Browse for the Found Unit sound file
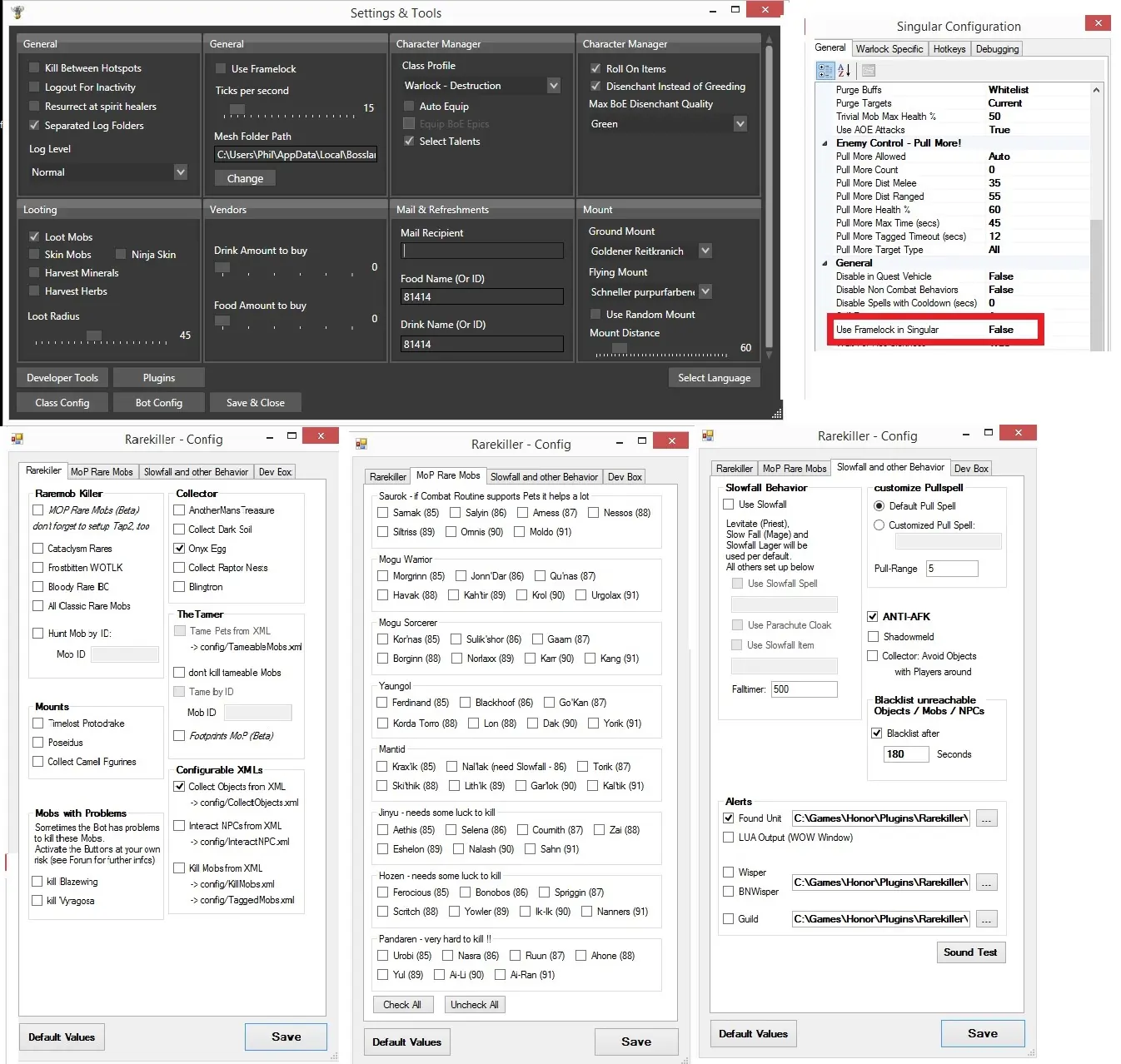The image size is (1121, 1064). click(986, 819)
